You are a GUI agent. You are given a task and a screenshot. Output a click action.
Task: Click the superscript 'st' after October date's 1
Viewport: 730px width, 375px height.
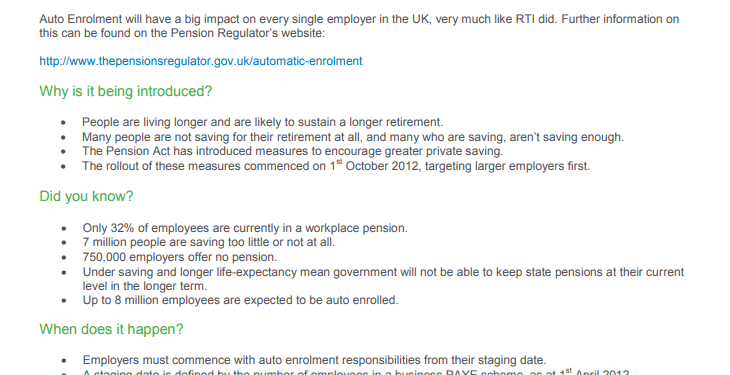tap(339, 162)
